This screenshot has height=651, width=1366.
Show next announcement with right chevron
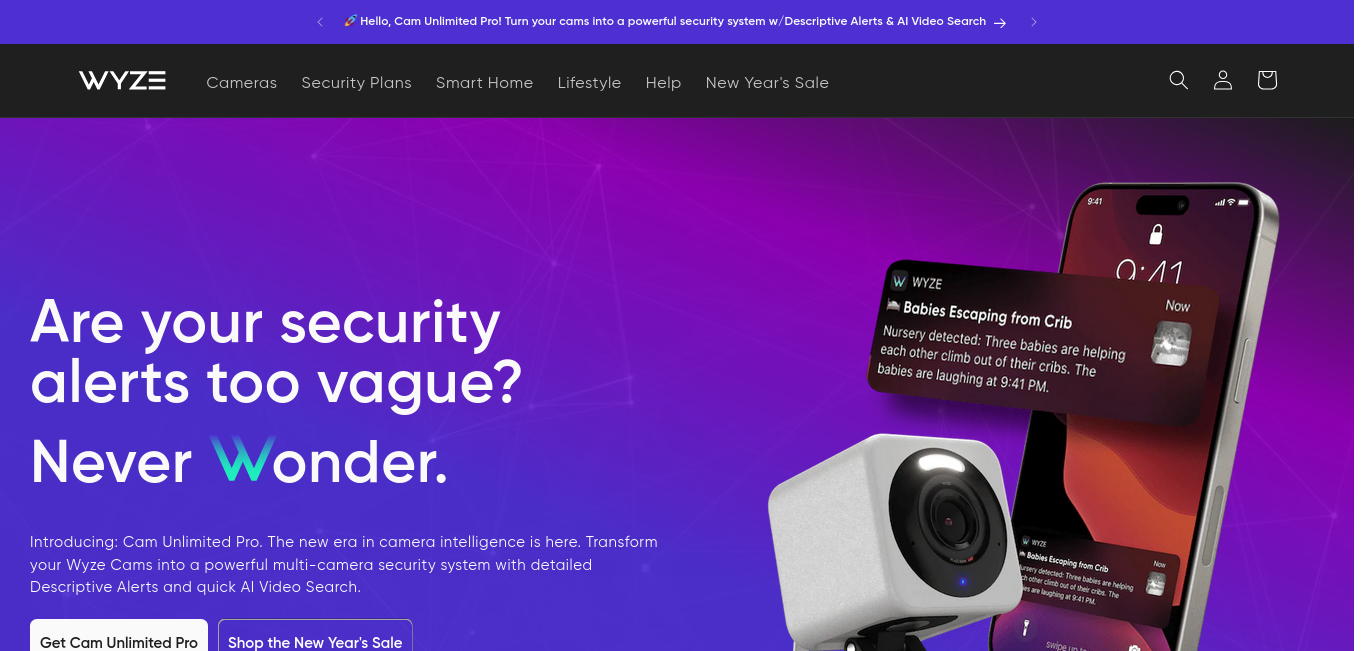click(x=1034, y=22)
